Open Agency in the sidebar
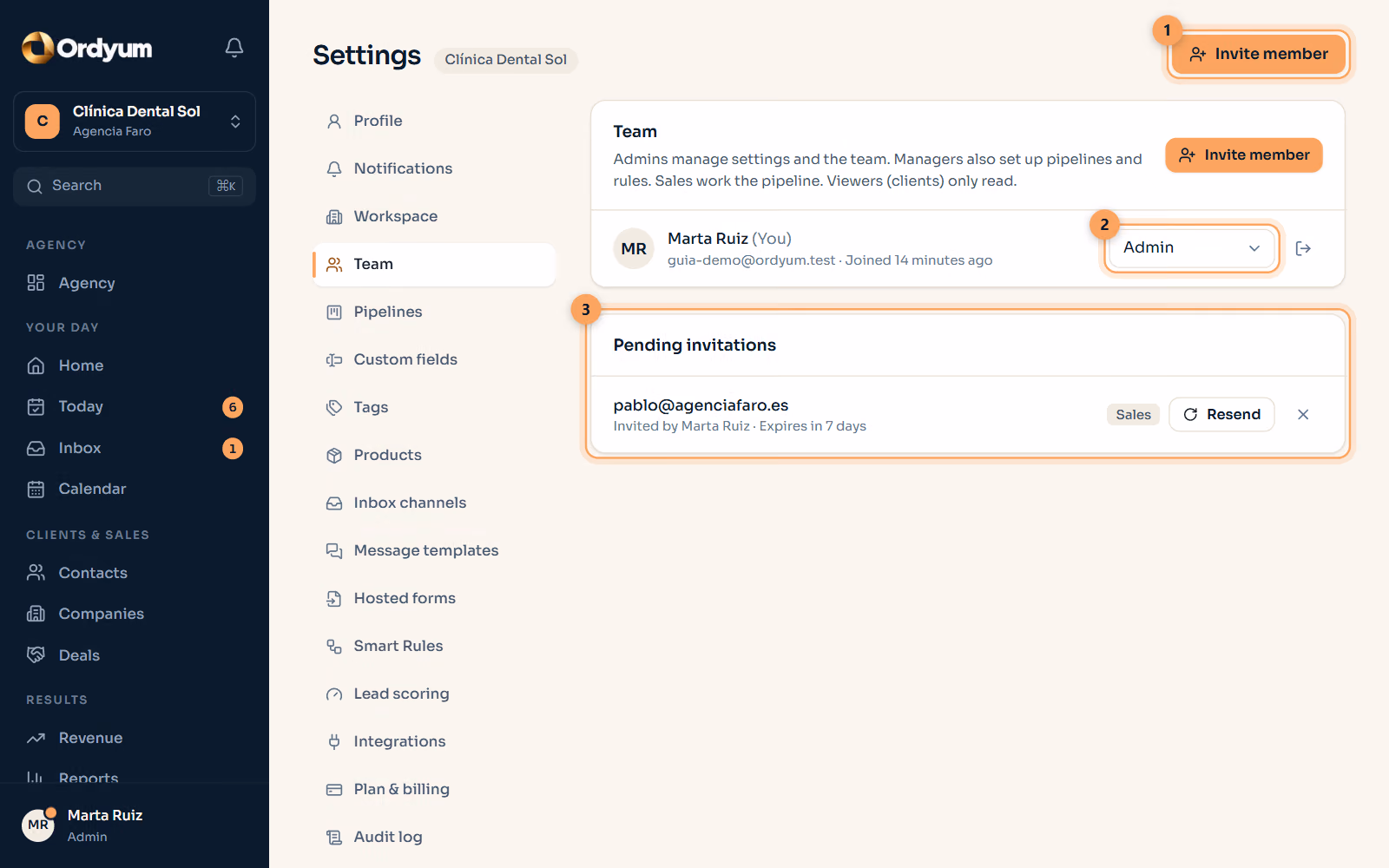The image size is (1389, 868). pyautogui.click(x=135, y=283)
